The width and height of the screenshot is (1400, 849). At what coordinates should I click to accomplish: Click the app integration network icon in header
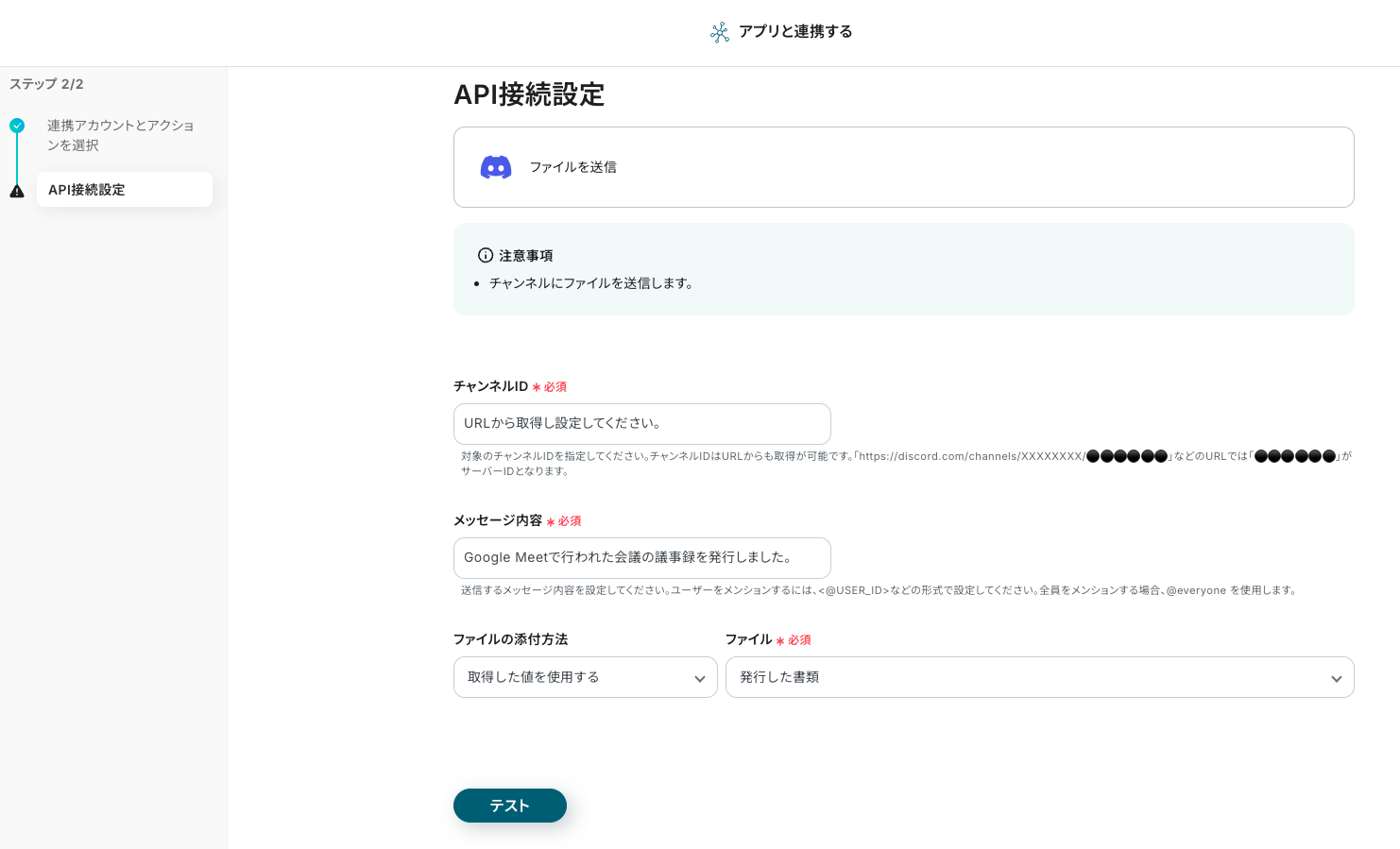[720, 32]
